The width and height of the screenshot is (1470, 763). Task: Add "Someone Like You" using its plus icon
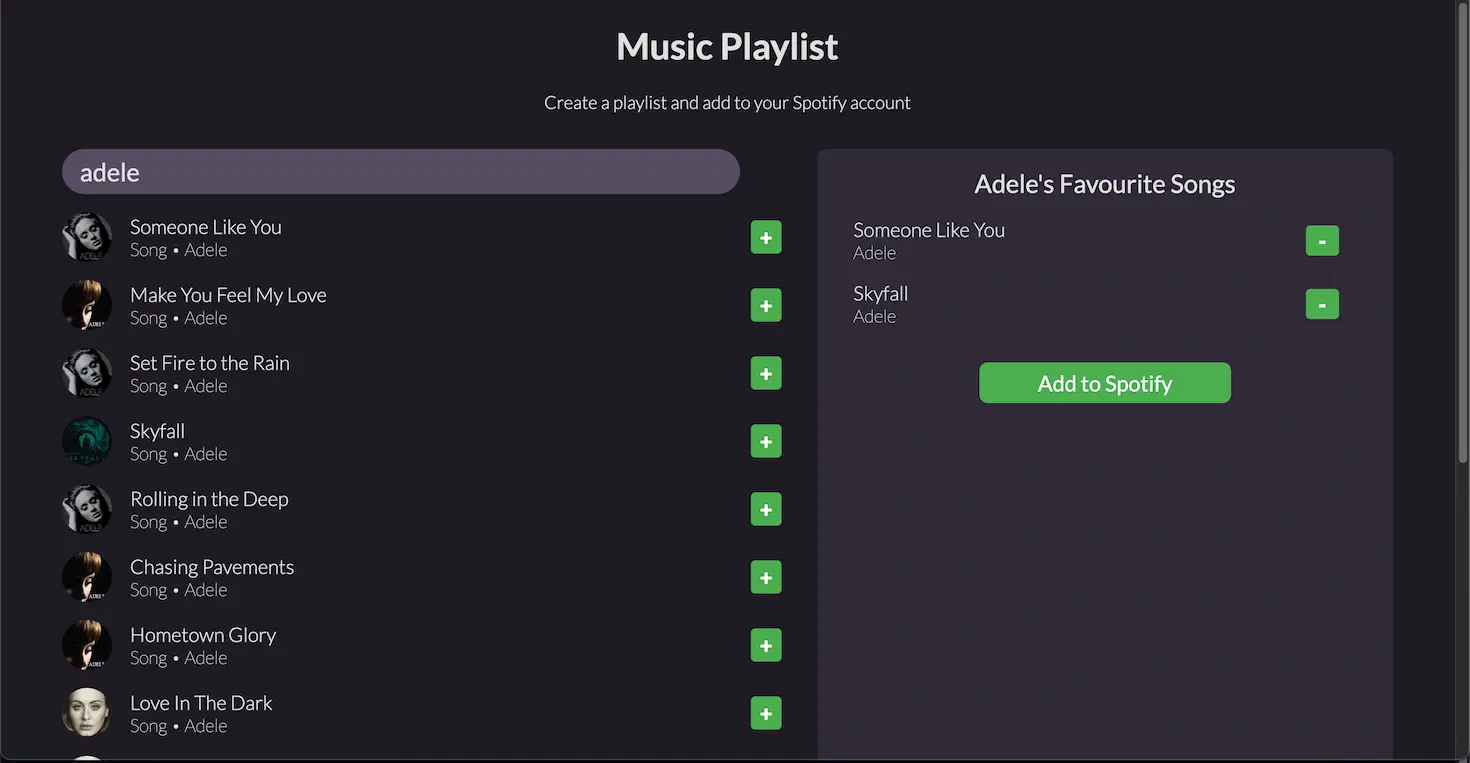point(766,237)
